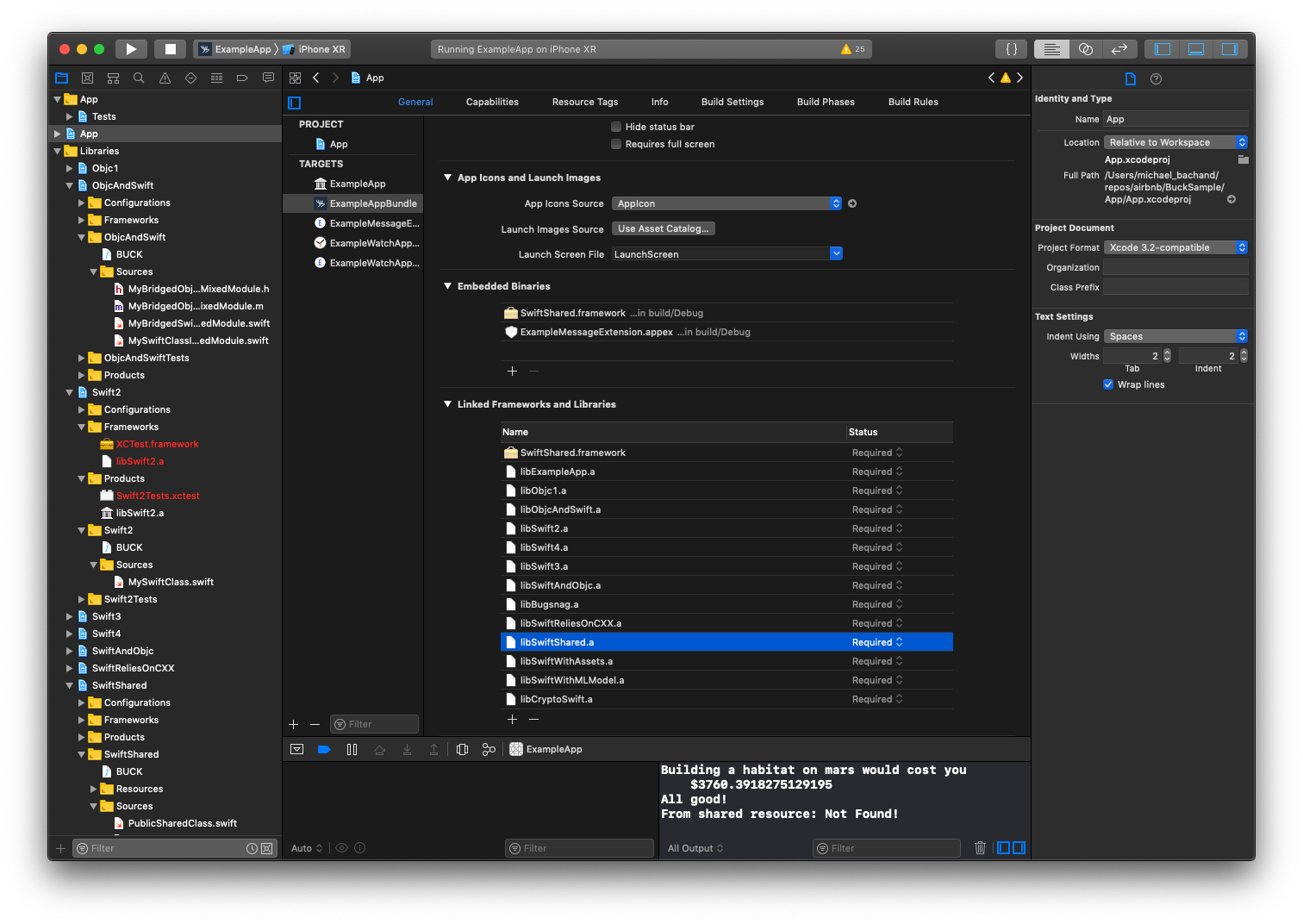Screen dimensions: 1303x924
Task: Click the Organization input field
Action: (x=1175, y=267)
